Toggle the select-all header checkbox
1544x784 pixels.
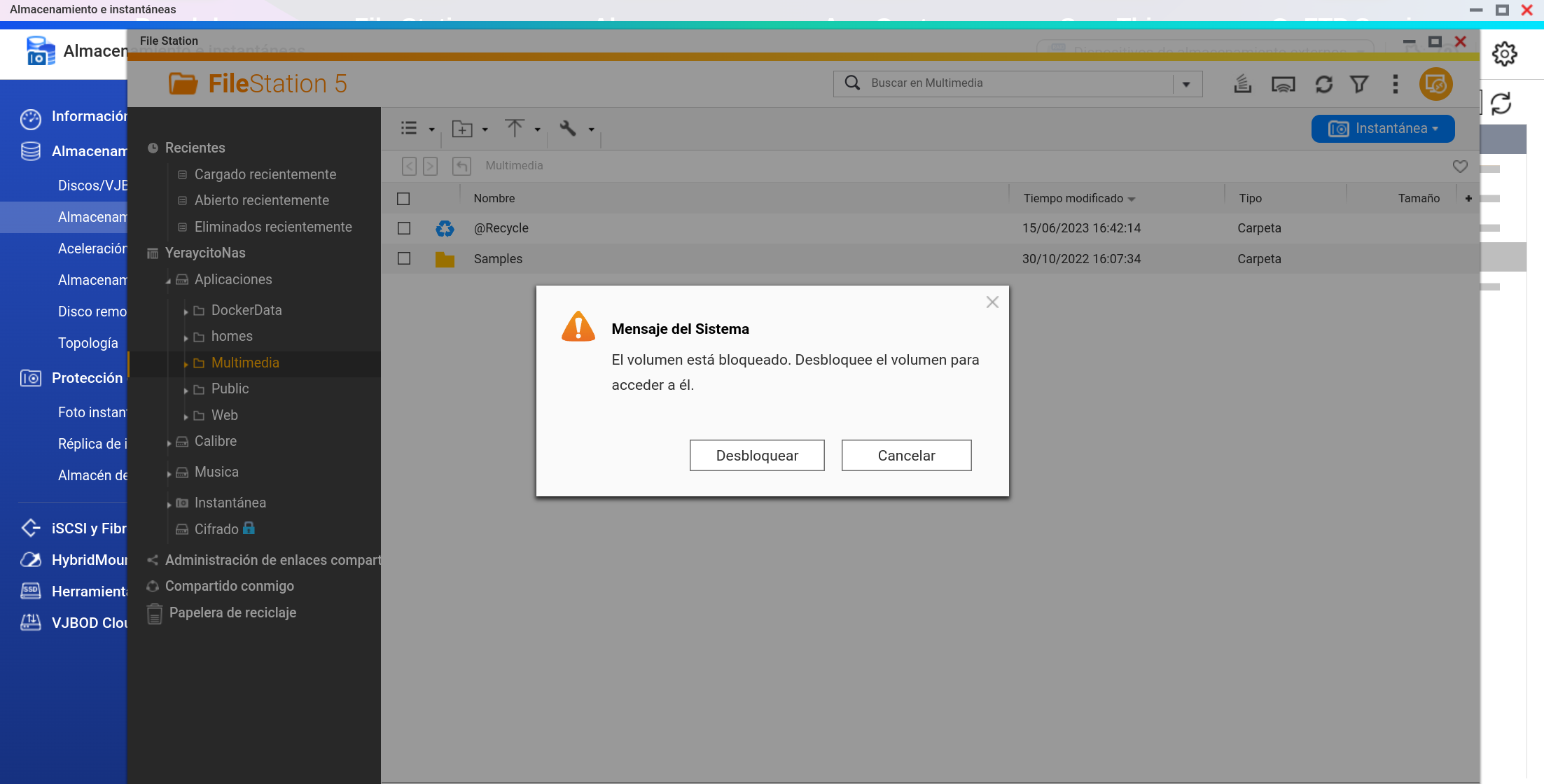point(403,199)
